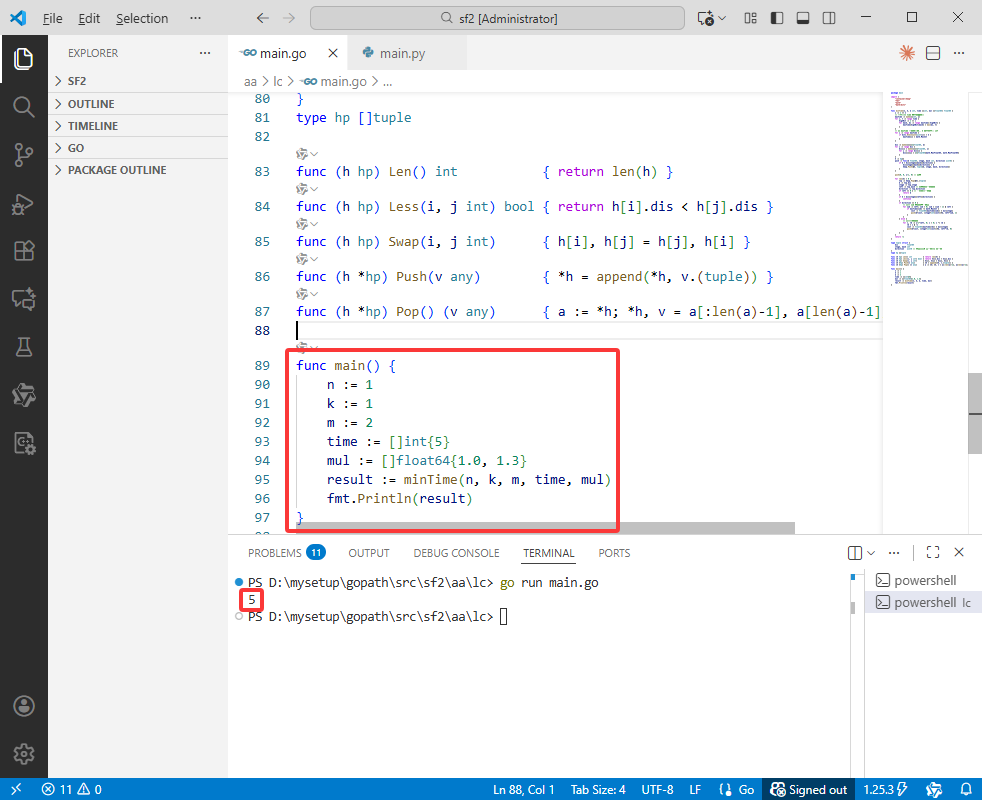Viewport: 982px width, 800px height.
Task: Click the code minimap preview
Action: (x=926, y=188)
